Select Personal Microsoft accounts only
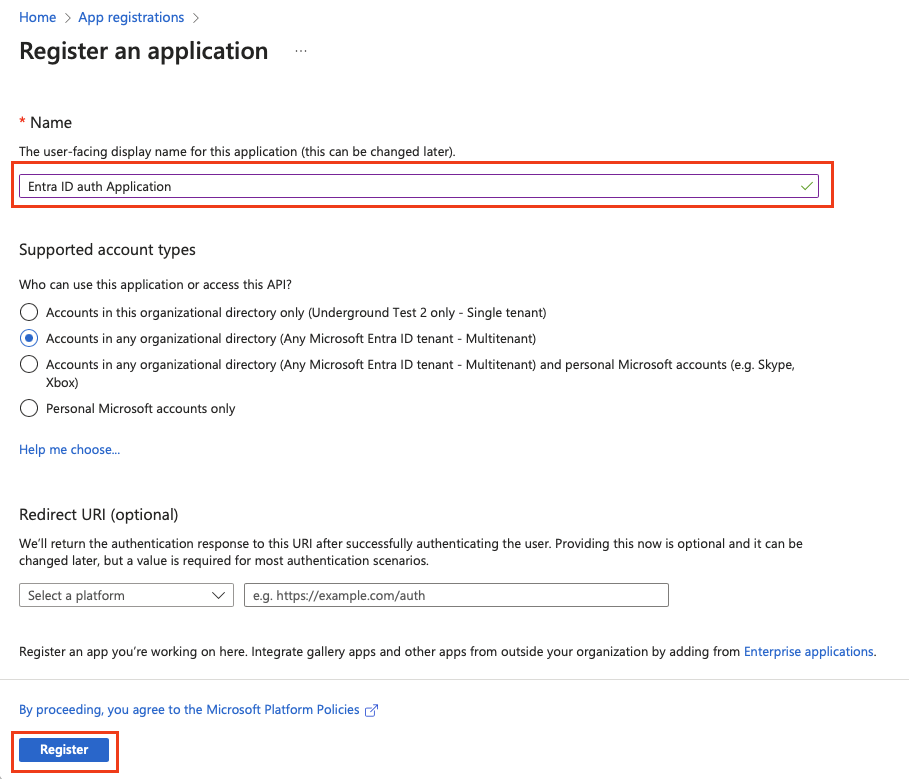 tap(29, 408)
